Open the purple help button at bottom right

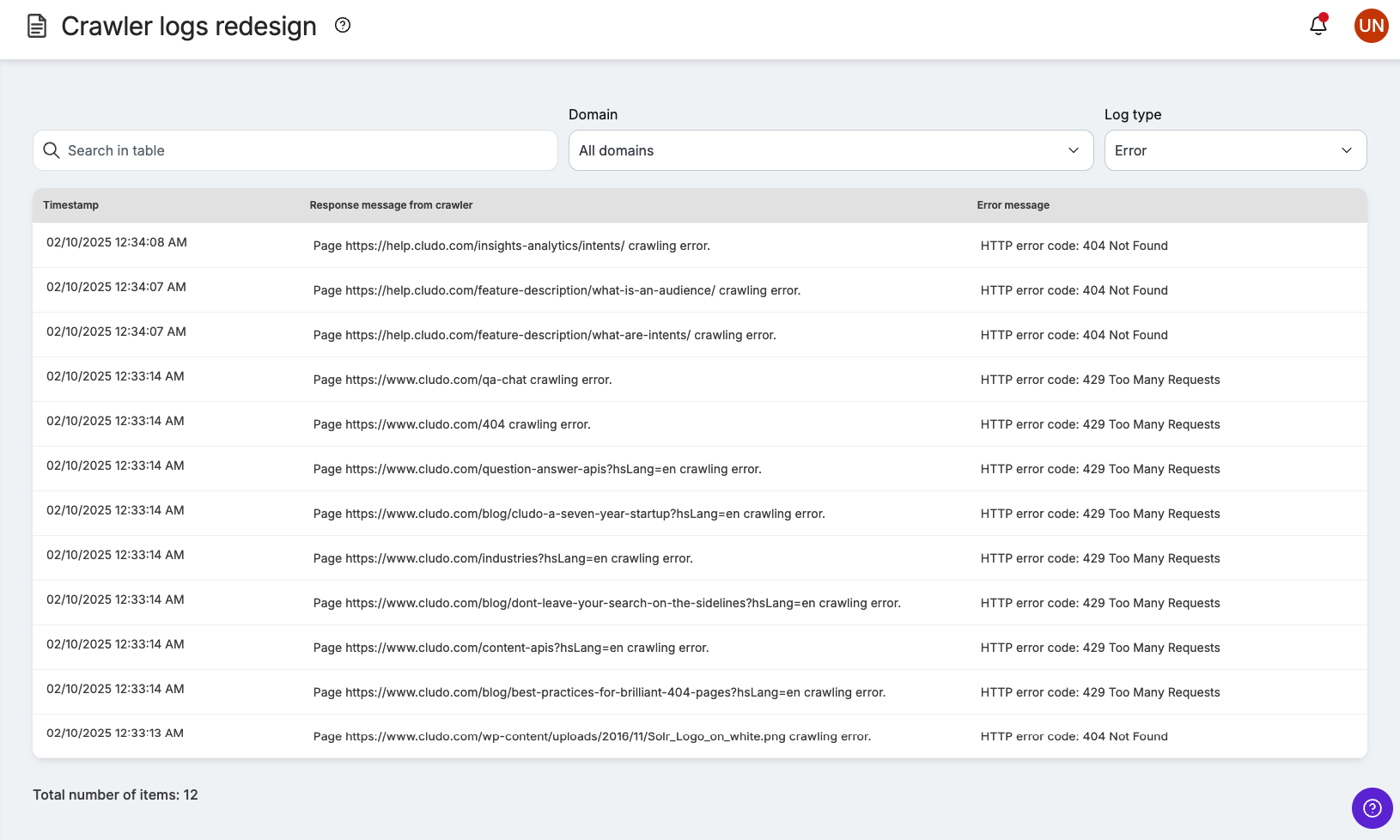click(x=1372, y=808)
